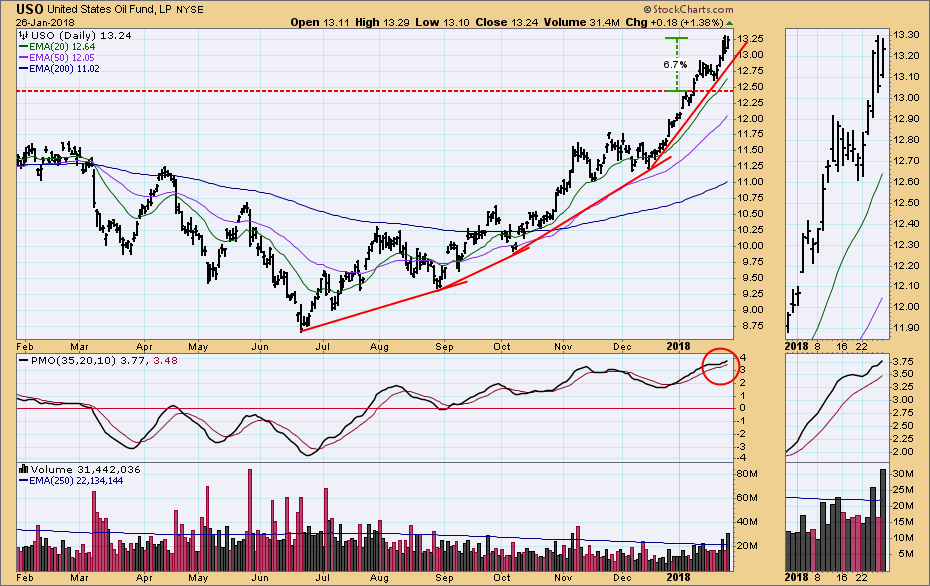930x586 pixels.
Task: Click the fund name 'United States Oil Fund, LP'
Action: [x=109, y=10]
